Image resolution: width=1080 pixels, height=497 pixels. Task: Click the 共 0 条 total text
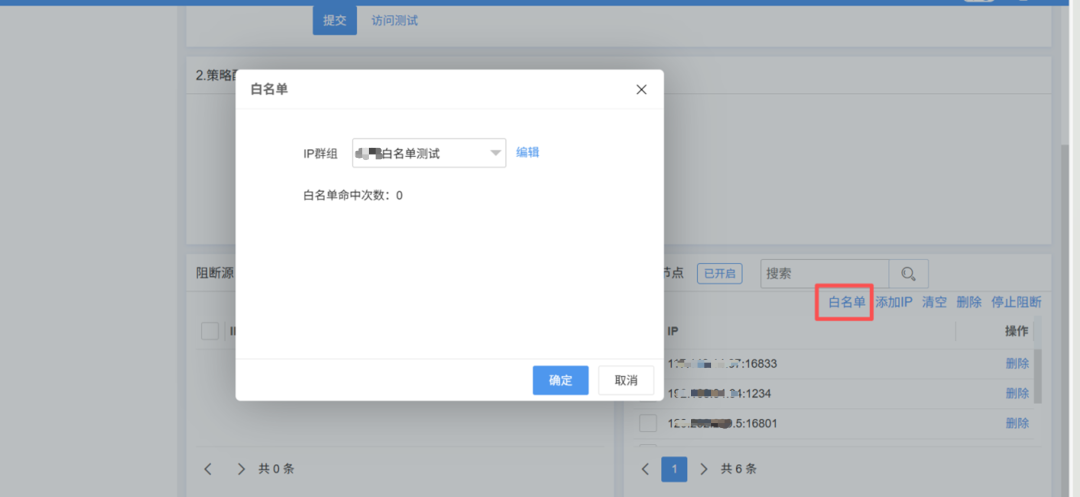point(276,469)
